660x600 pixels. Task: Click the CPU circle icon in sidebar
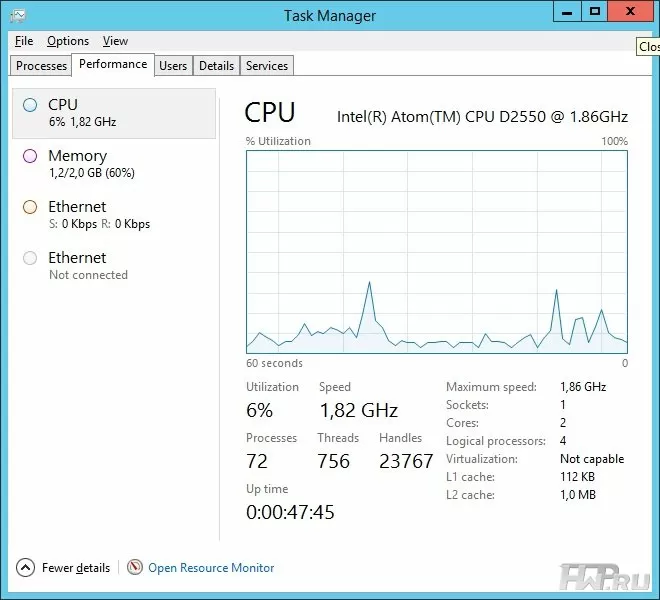(x=30, y=105)
